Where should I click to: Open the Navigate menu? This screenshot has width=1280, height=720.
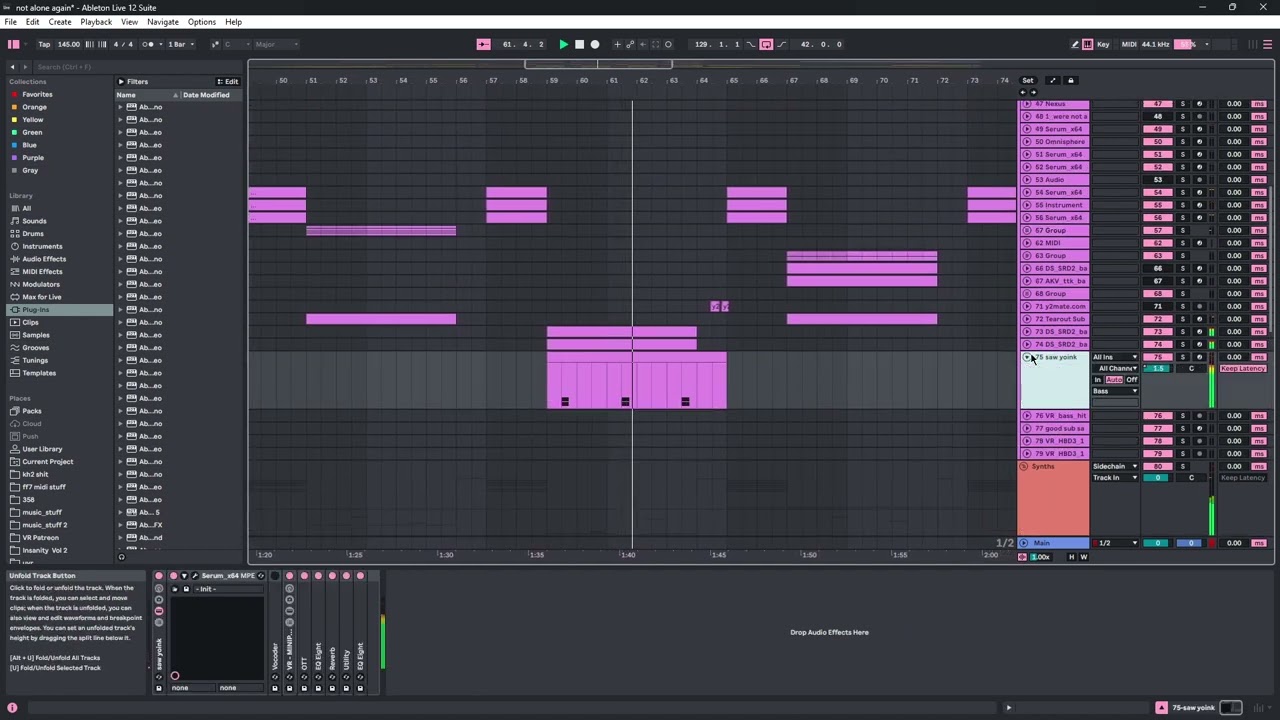coord(163,22)
